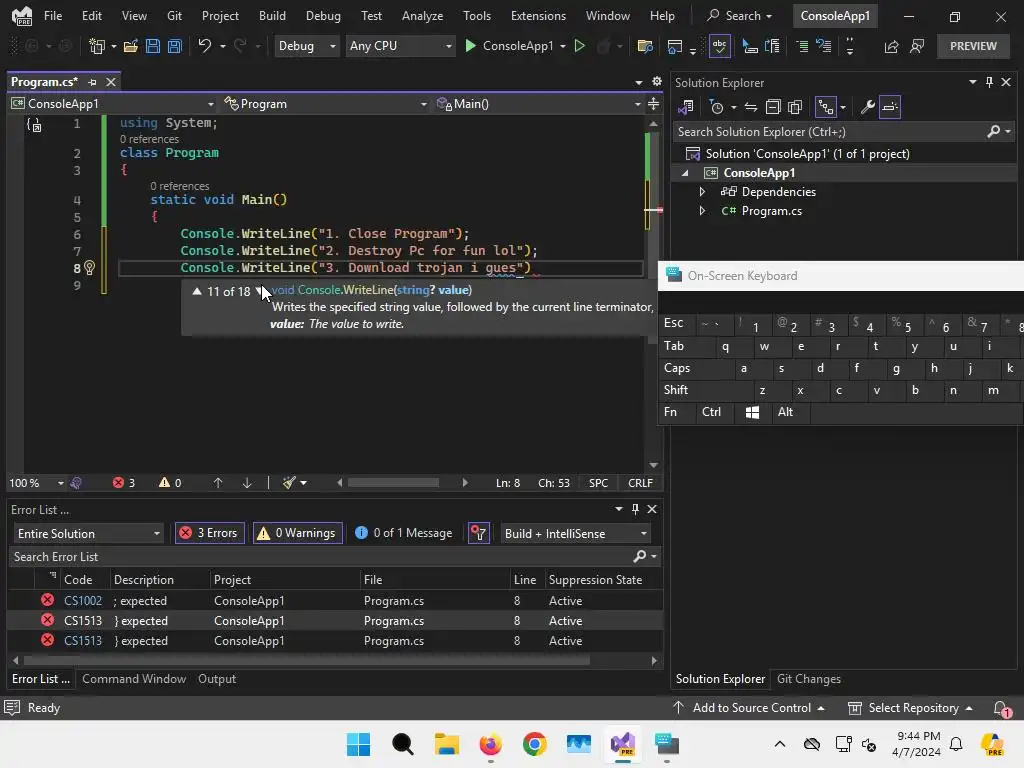The image size is (1024, 768).
Task: Start debugging ConsoleApp1 with green play button
Action: pyautogui.click(x=470, y=46)
